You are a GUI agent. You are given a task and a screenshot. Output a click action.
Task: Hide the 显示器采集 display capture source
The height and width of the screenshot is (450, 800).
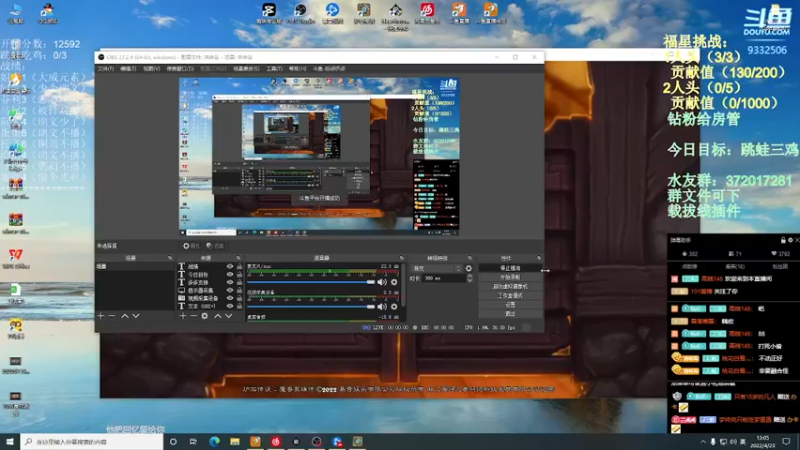click(x=230, y=290)
